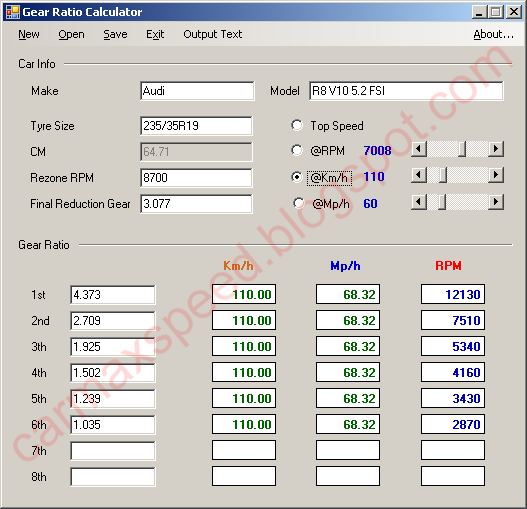Click the 6th gear ratio field 1.035
This screenshot has height=509, width=527.
(113, 425)
